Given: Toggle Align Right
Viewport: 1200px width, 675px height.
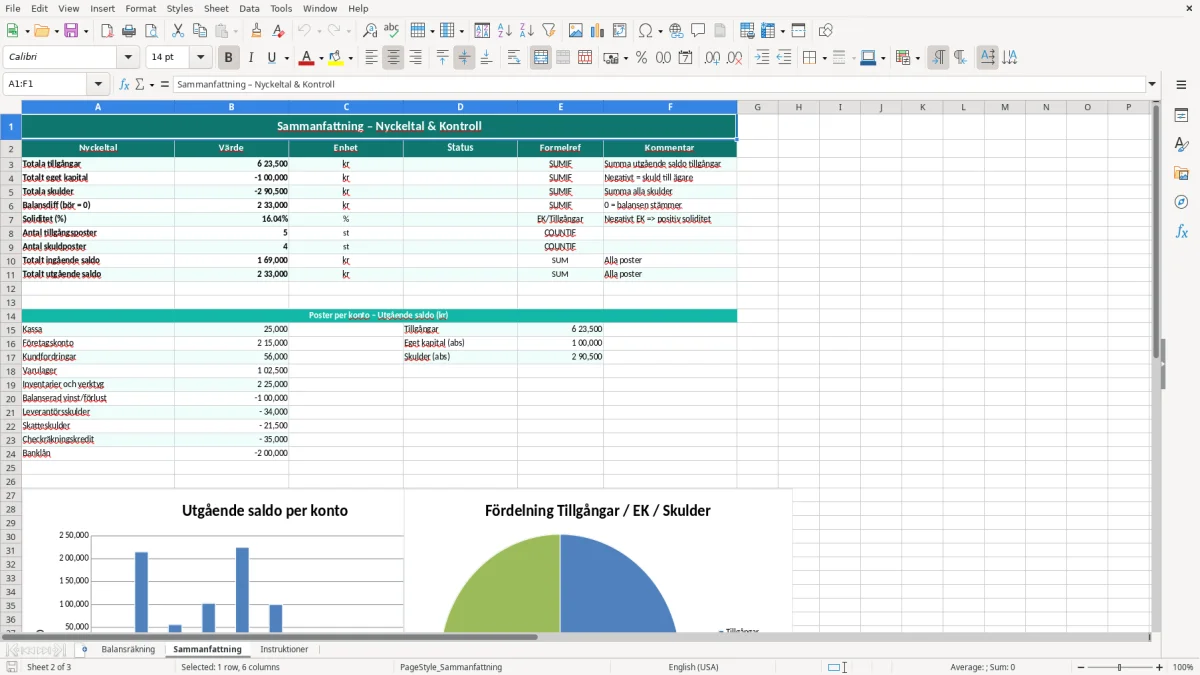Looking at the screenshot, I should point(415,58).
